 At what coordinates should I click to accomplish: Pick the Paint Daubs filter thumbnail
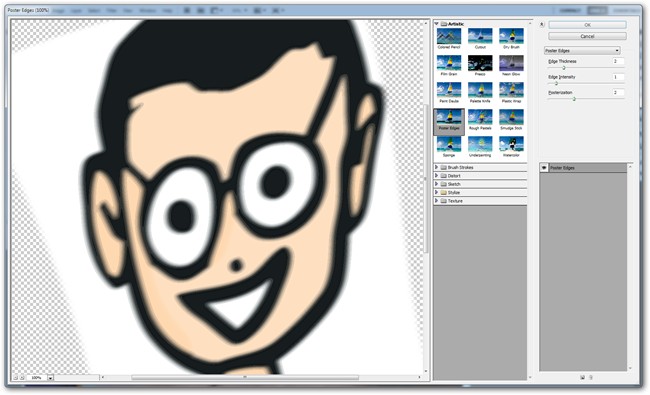click(449, 90)
